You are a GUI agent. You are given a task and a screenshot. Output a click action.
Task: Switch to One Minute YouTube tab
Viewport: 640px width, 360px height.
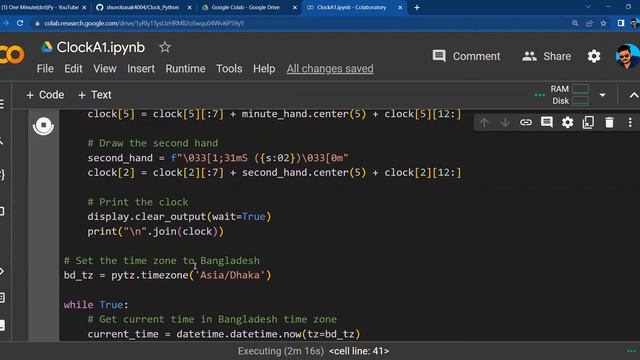pyautogui.click(x=40, y=7)
